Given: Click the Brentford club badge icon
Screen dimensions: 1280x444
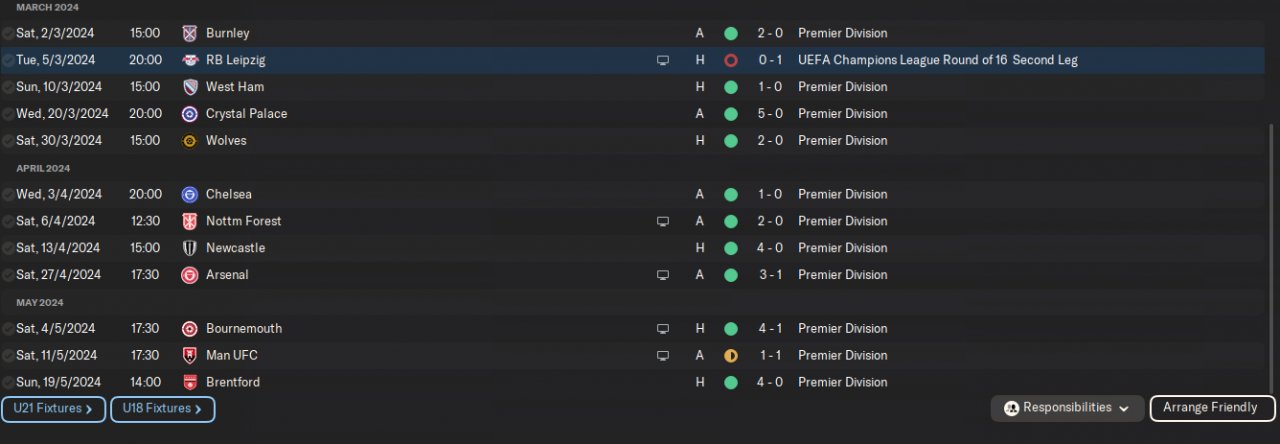Looking at the screenshot, I should pos(190,382).
